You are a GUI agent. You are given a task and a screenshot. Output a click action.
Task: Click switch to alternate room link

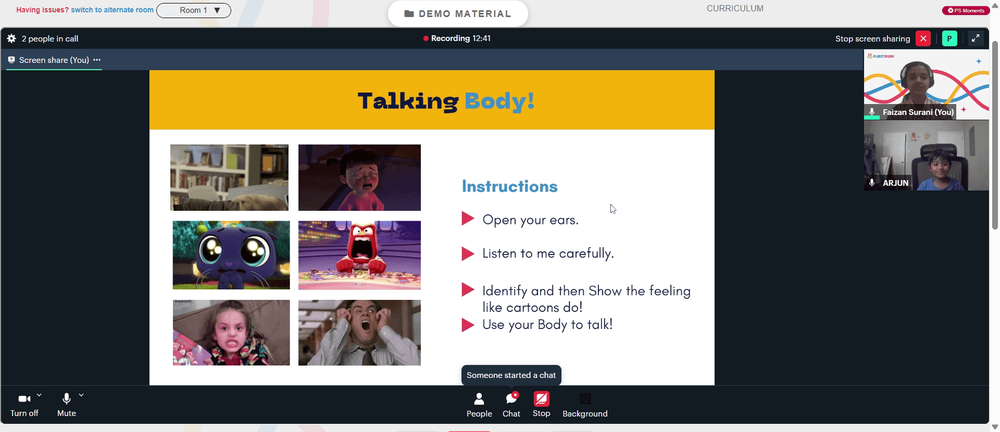(112, 10)
